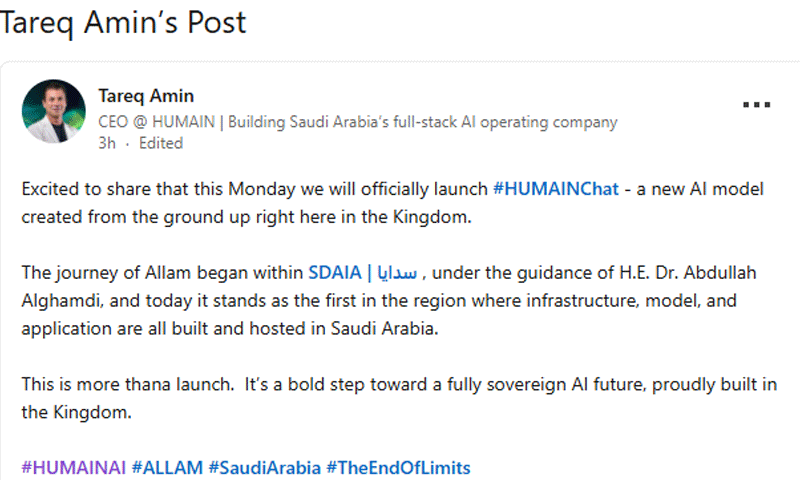Viewport: 800px width, 480px height.
Task: Follow the #HUMAINChat hashtag
Action: 556,189
